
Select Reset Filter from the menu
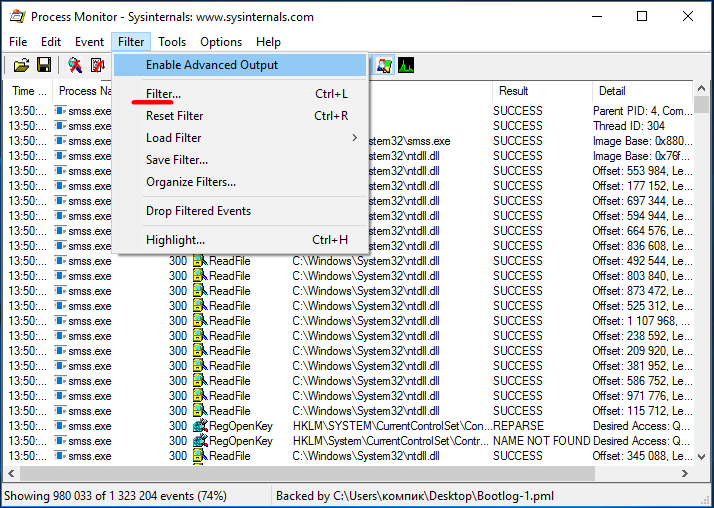click(x=240, y=116)
